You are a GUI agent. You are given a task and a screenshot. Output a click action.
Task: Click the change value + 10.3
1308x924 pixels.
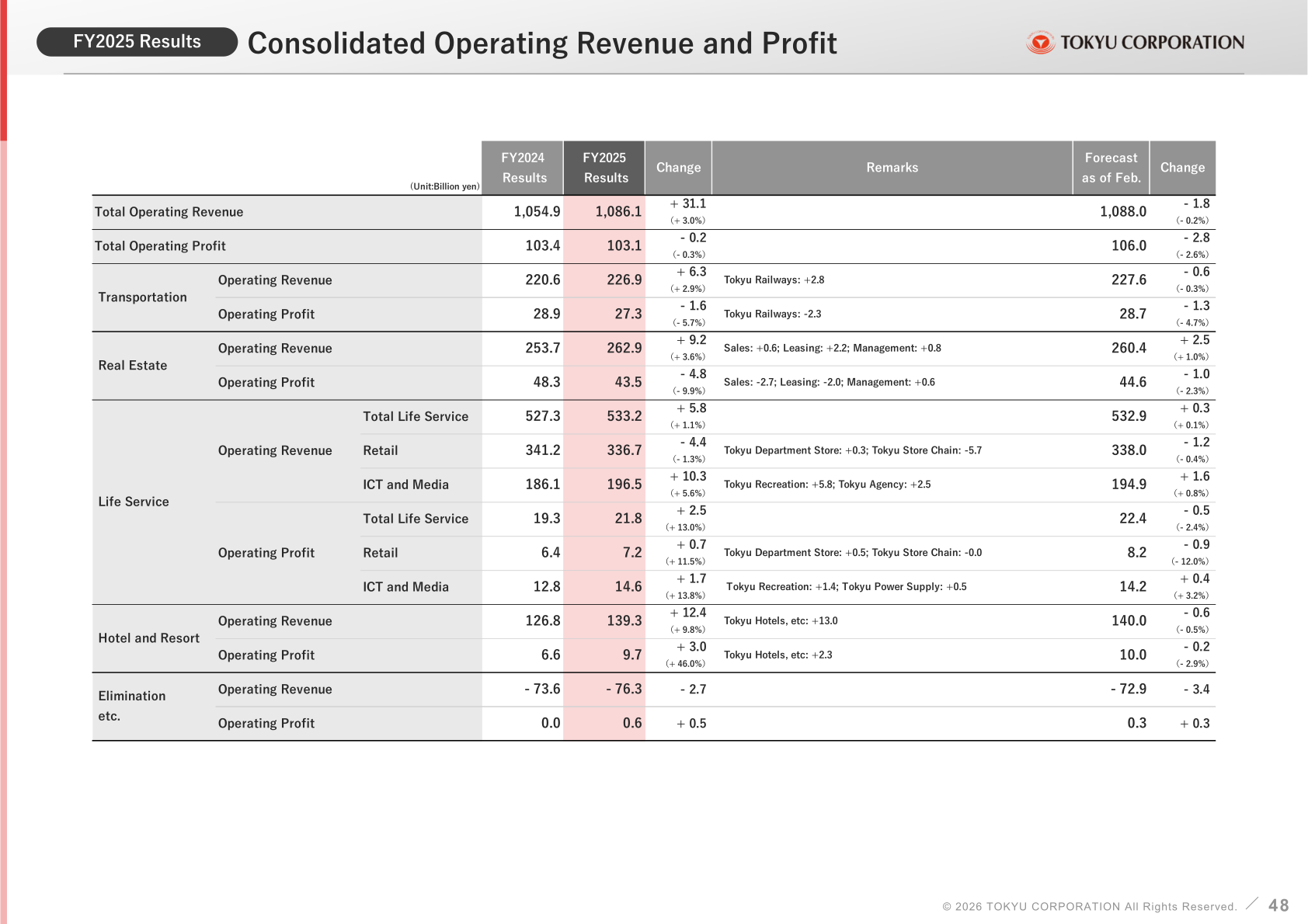(x=688, y=477)
